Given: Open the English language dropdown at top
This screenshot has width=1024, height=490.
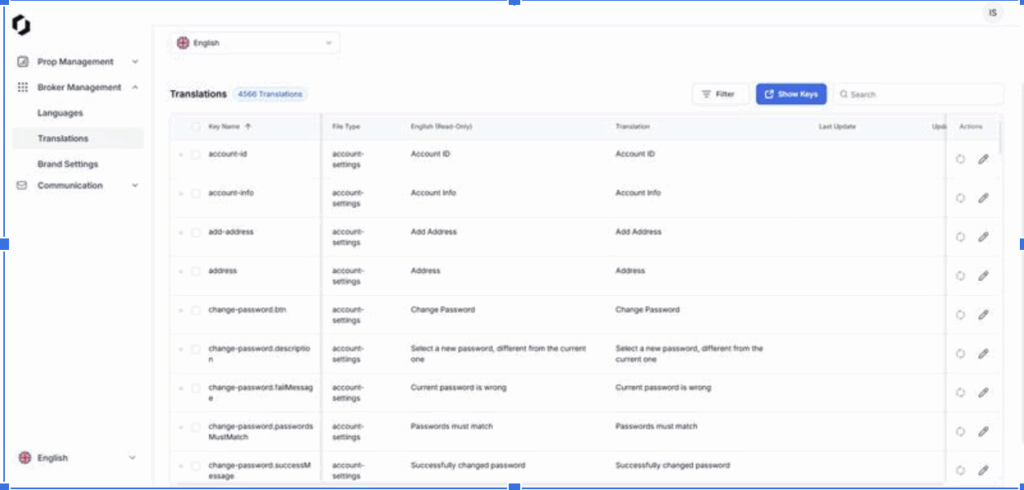Looking at the screenshot, I should coord(254,43).
